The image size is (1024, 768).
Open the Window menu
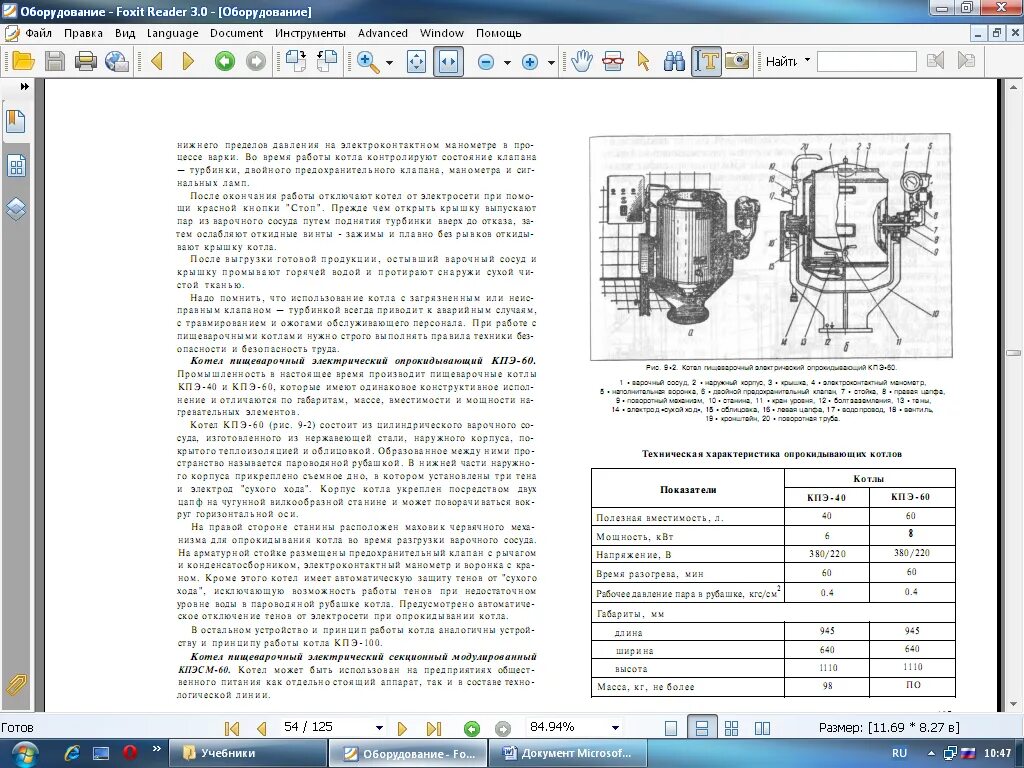pos(441,33)
